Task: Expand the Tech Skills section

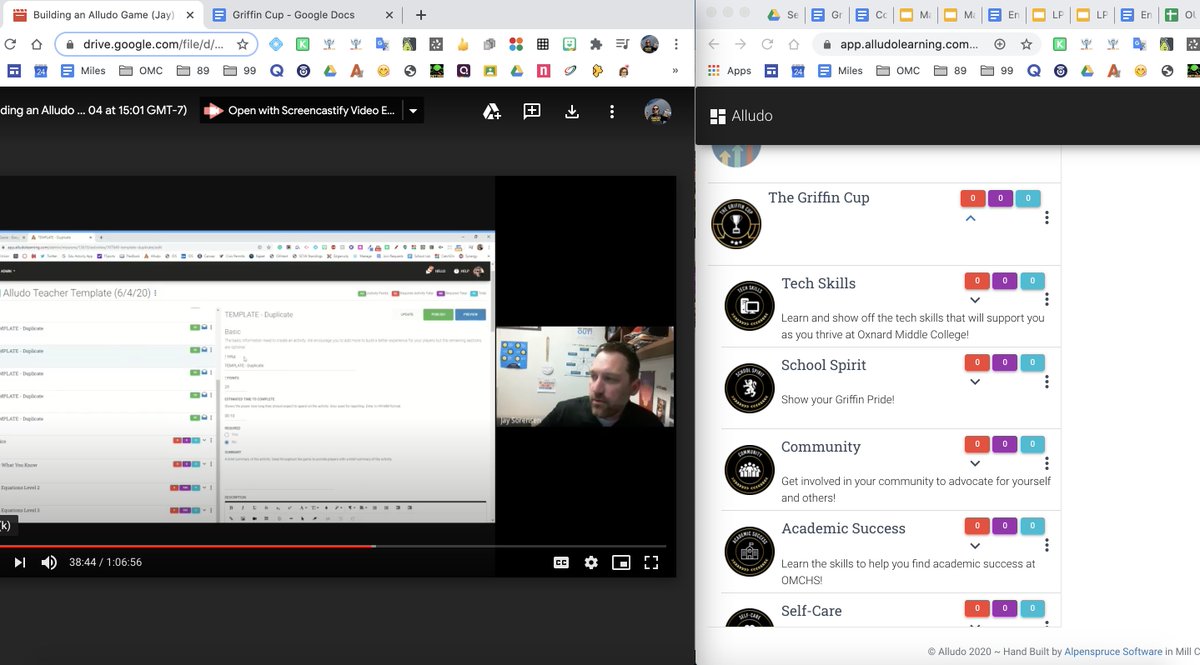Action: point(975,300)
